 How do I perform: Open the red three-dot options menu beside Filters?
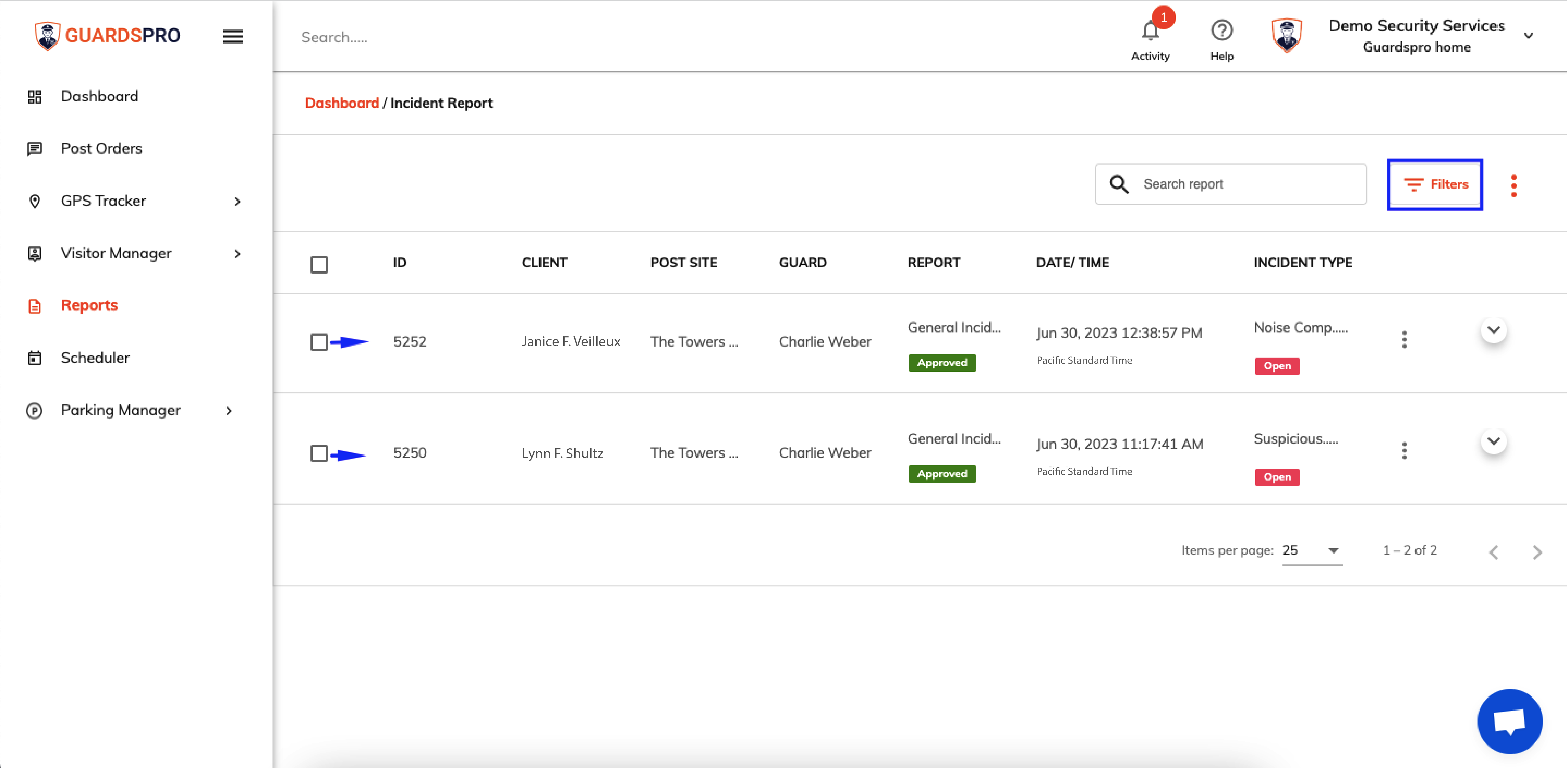[1513, 185]
